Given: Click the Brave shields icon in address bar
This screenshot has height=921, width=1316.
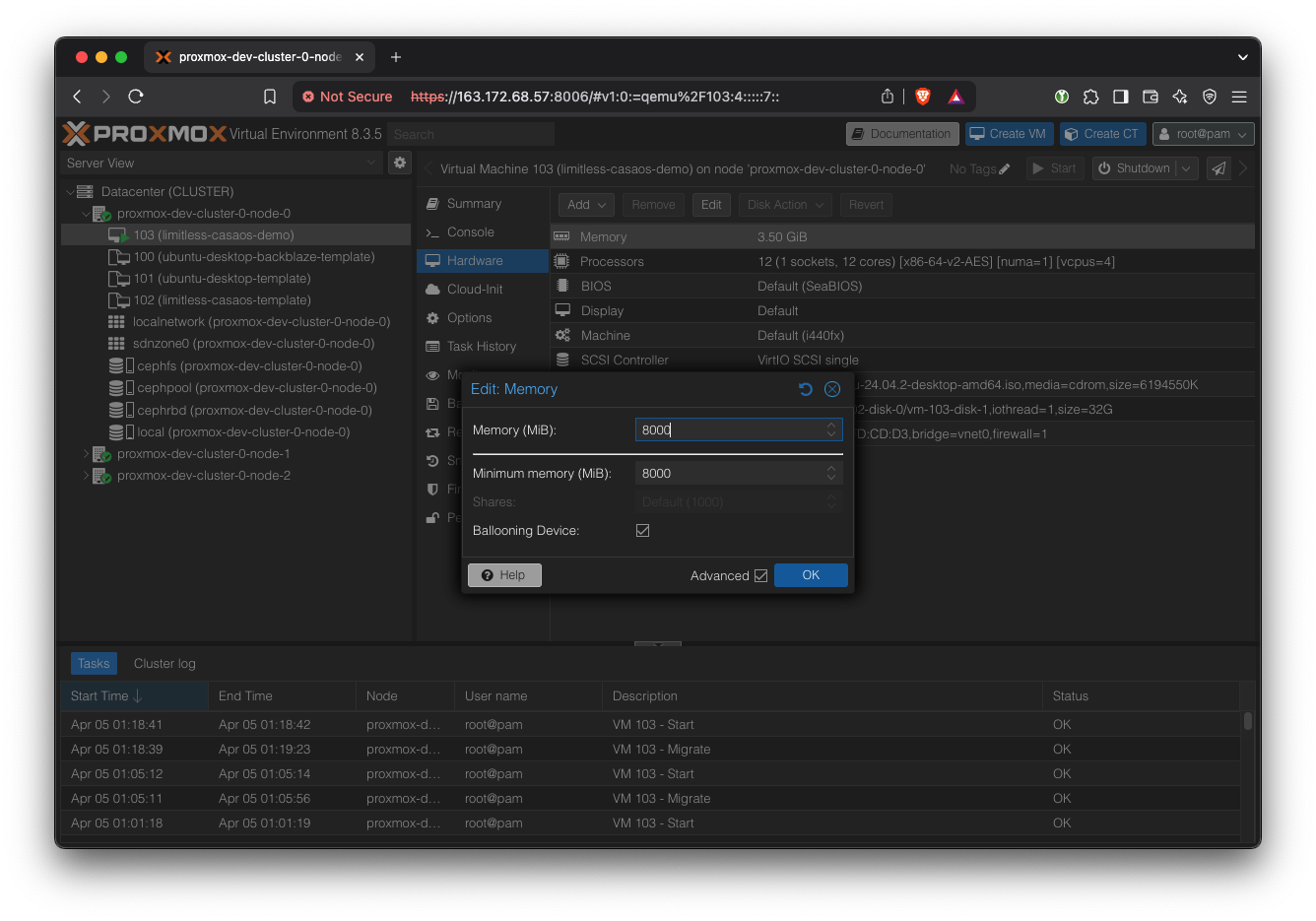Looking at the screenshot, I should (x=923, y=97).
